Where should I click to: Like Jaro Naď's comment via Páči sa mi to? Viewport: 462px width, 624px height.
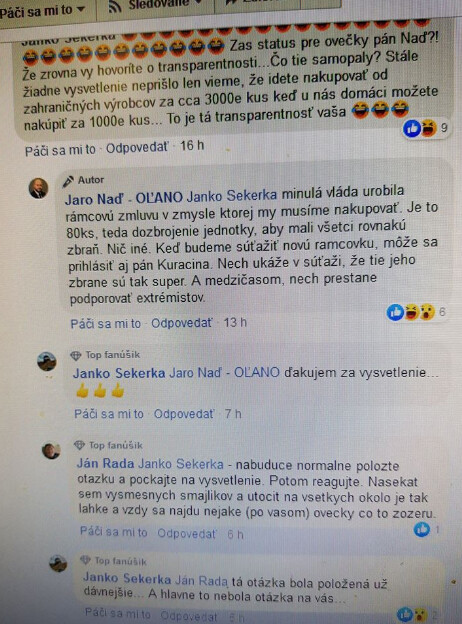click(105, 324)
